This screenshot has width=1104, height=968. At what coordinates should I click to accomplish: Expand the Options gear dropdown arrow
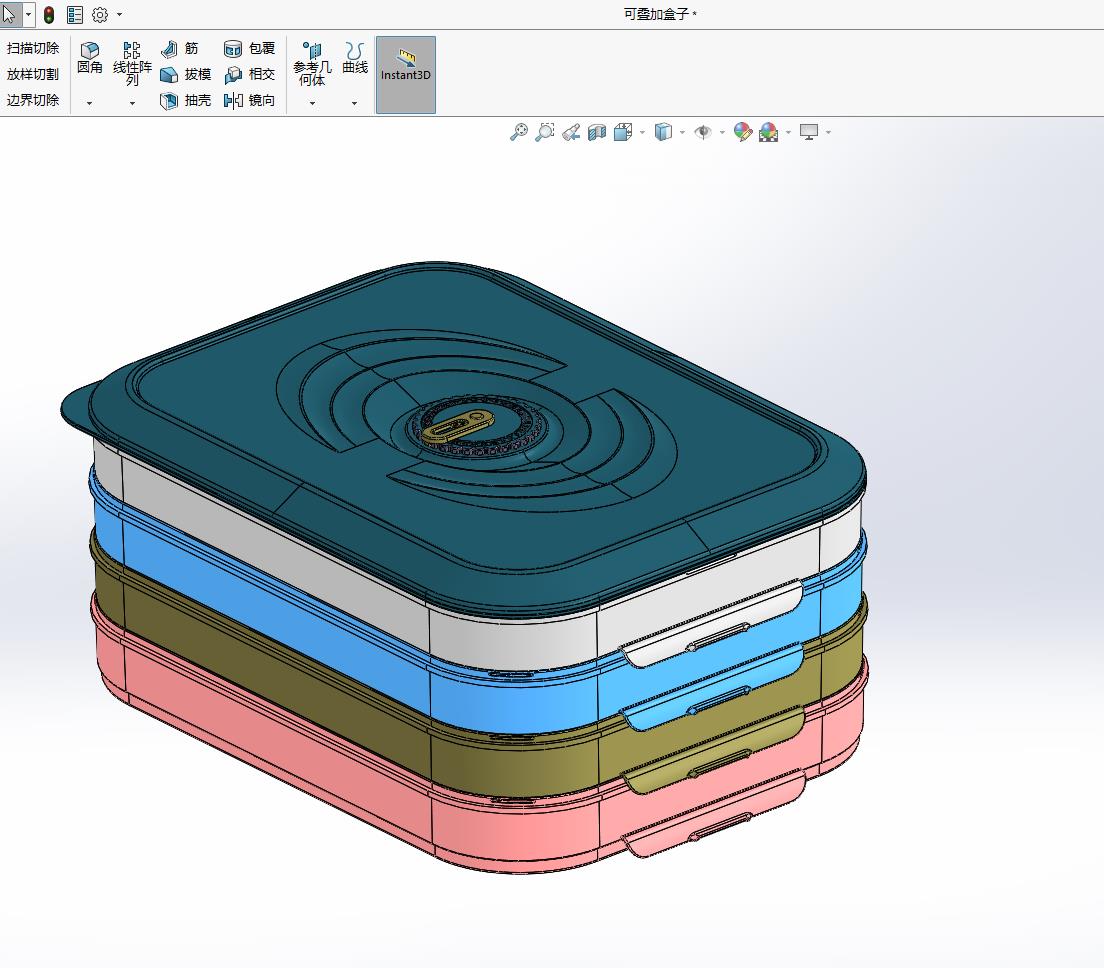119,14
